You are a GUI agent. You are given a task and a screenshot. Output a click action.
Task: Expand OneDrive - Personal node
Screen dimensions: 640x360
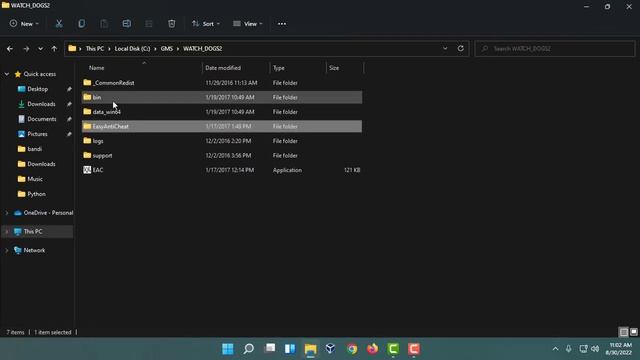click(x=7, y=213)
